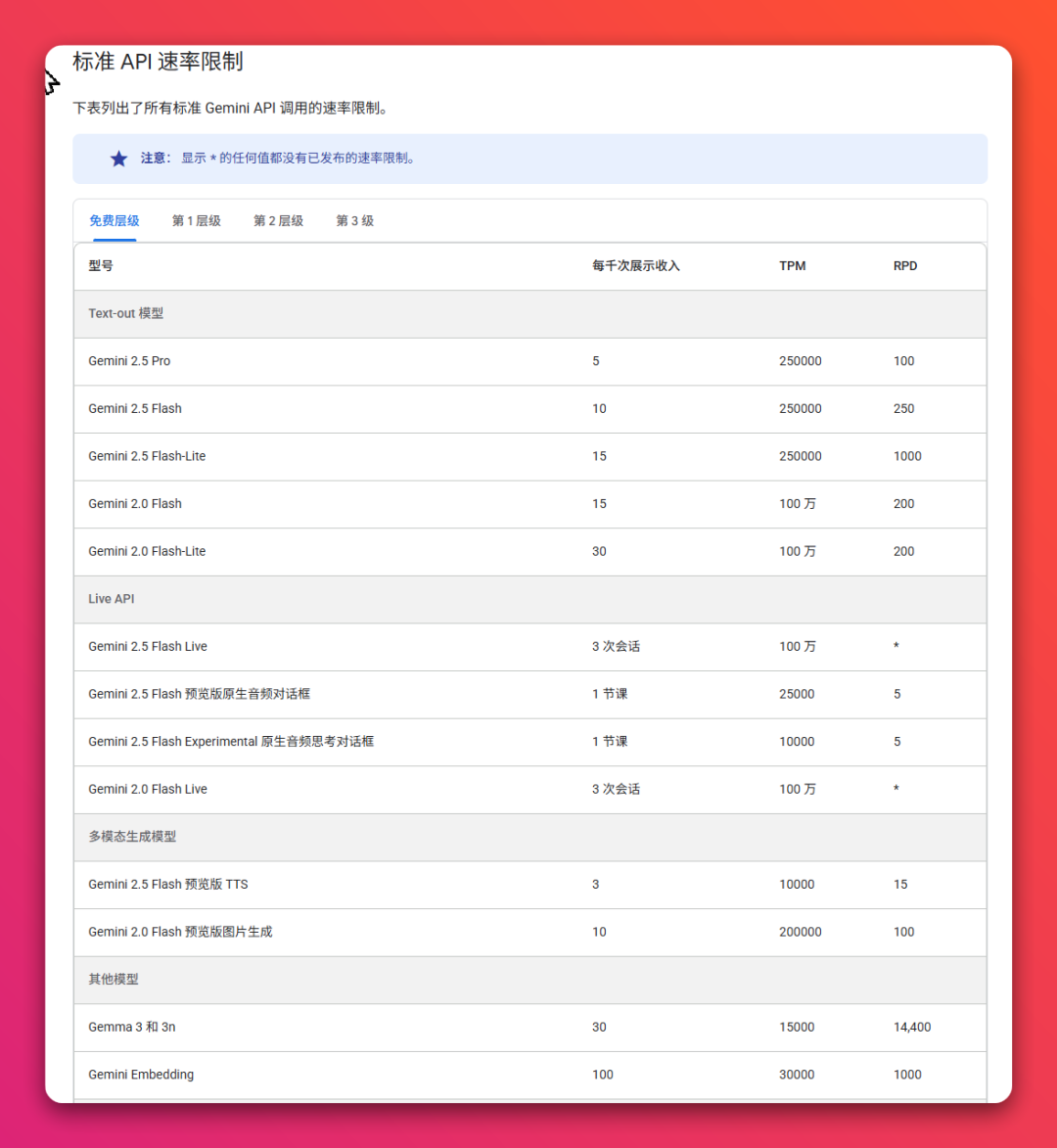Screen dimensions: 1057x1148
Task: Click 3 次会话 in Gemini 2.5 Flash Live row
Action: 616,647
